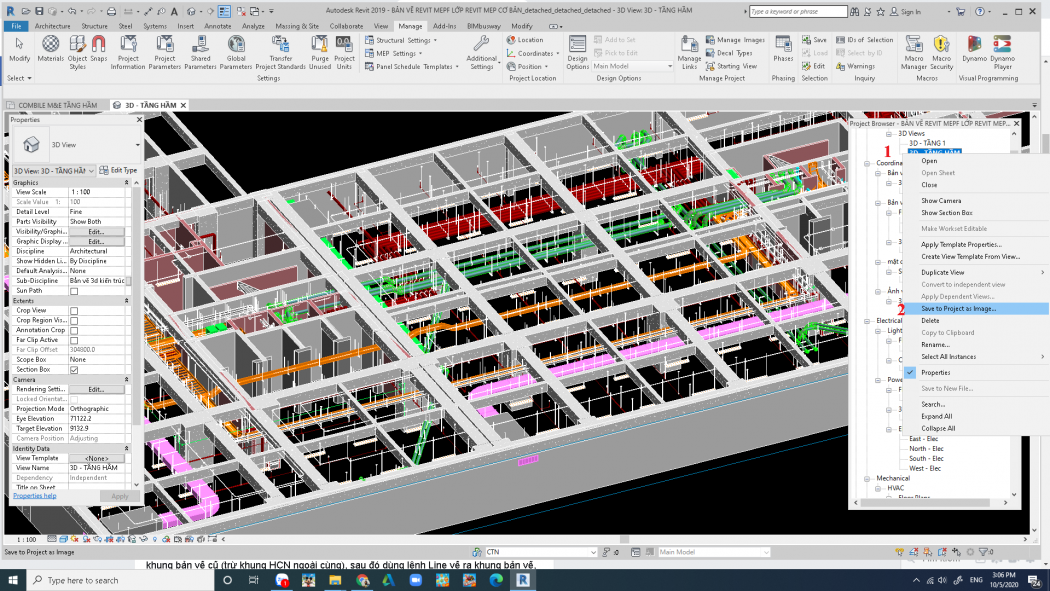Collapse the Electrical tree branch
This screenshot has width=1050, height=591.
(x=868, y=320)
